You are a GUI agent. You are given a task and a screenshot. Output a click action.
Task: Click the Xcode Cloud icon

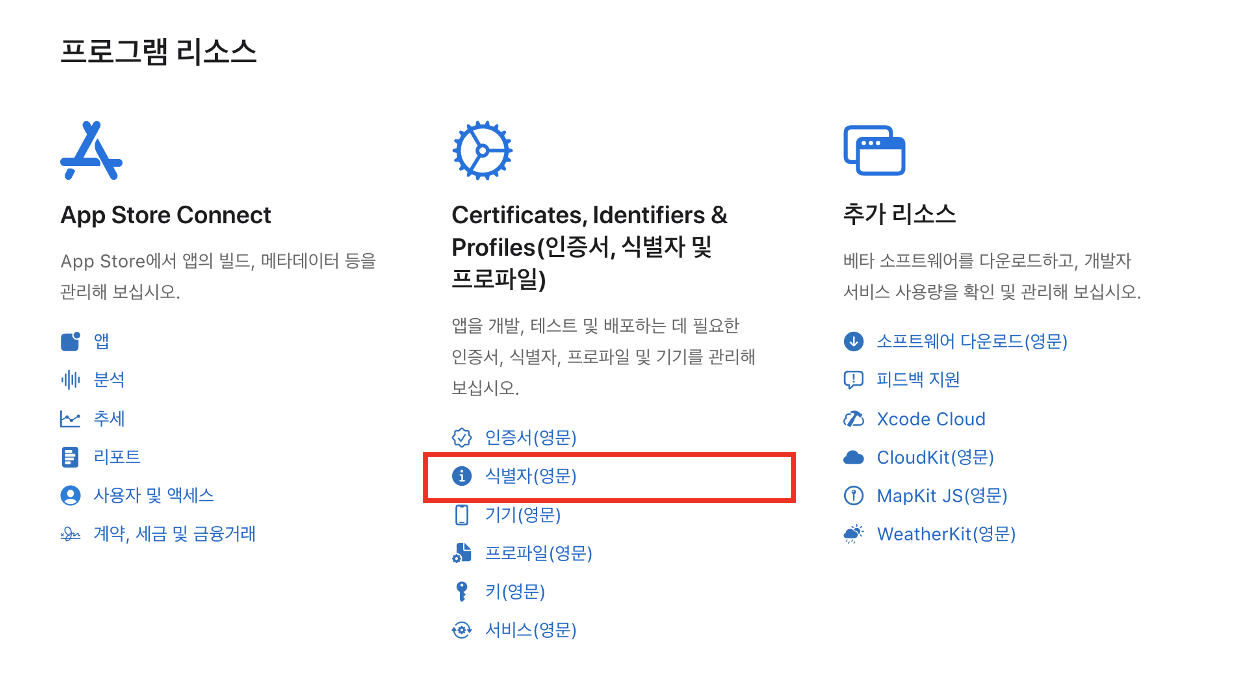coord(853,419)
